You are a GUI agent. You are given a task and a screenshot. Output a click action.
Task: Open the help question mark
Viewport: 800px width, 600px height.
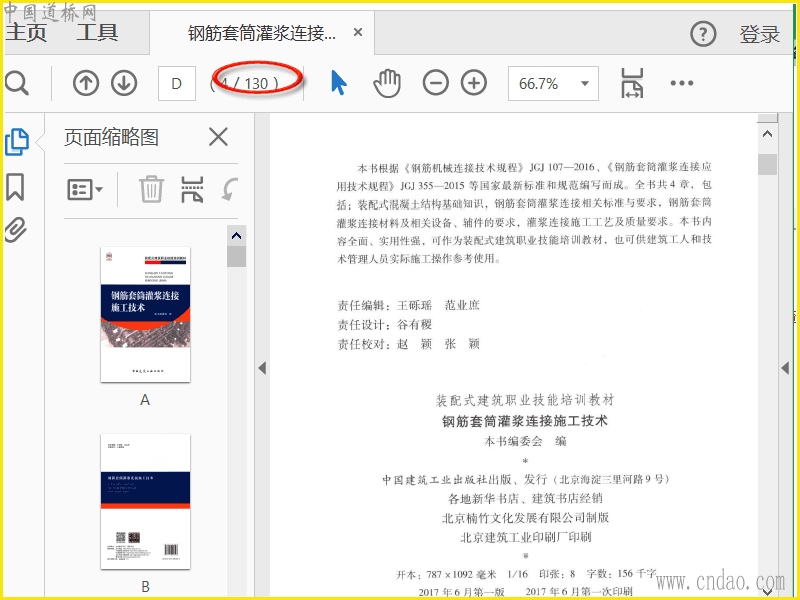tap(703, 34)
